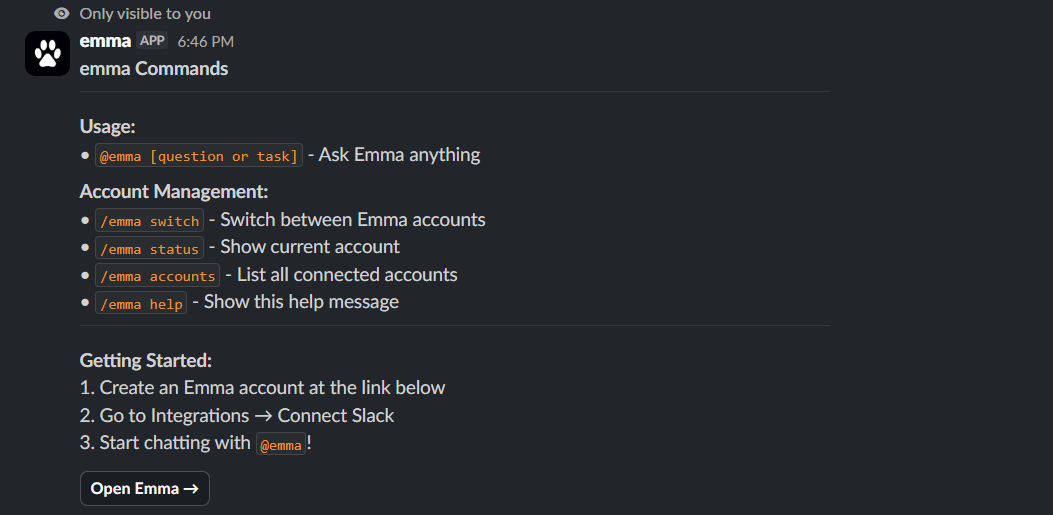Click the "emma Commands" message heading
1053x515 pixels.
154,69
